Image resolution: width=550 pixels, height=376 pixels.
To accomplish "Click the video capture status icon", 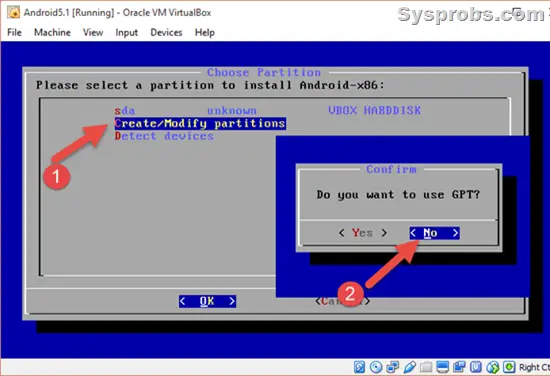I will tap(459, 367).
